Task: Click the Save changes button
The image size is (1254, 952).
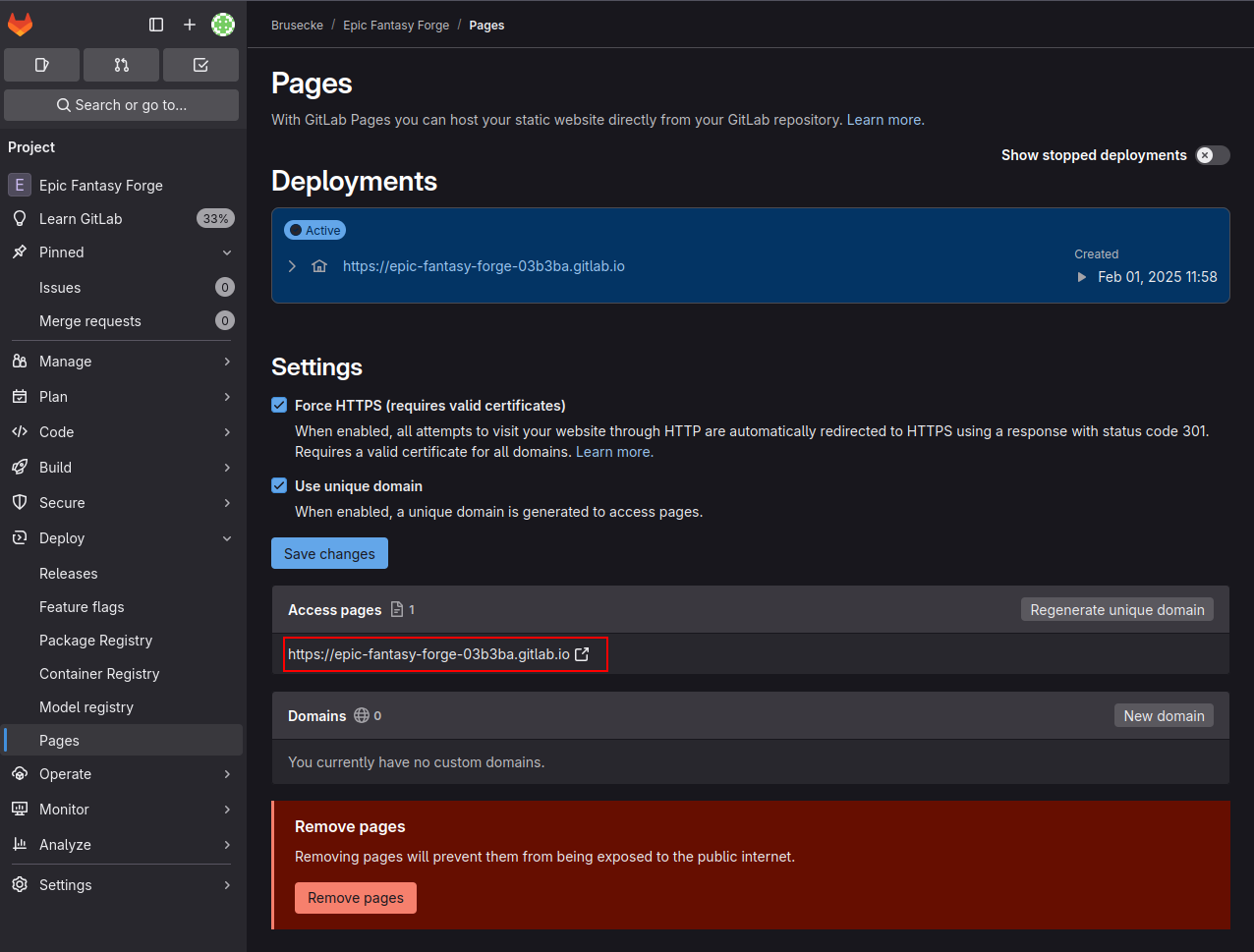Action: point(329,553)
